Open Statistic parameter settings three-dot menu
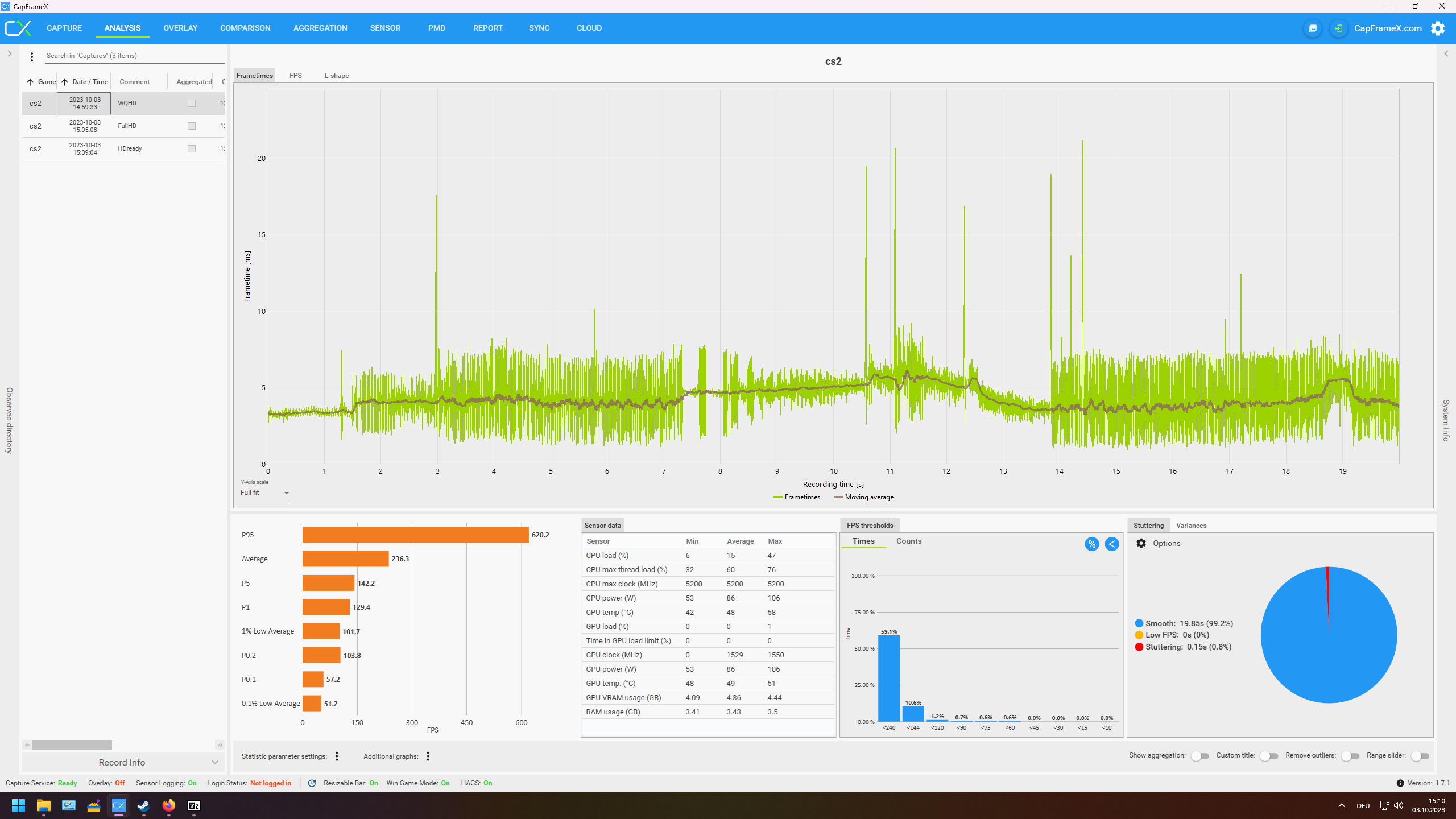This screenshot has height=819, width=1456. (x=337, y=756)
